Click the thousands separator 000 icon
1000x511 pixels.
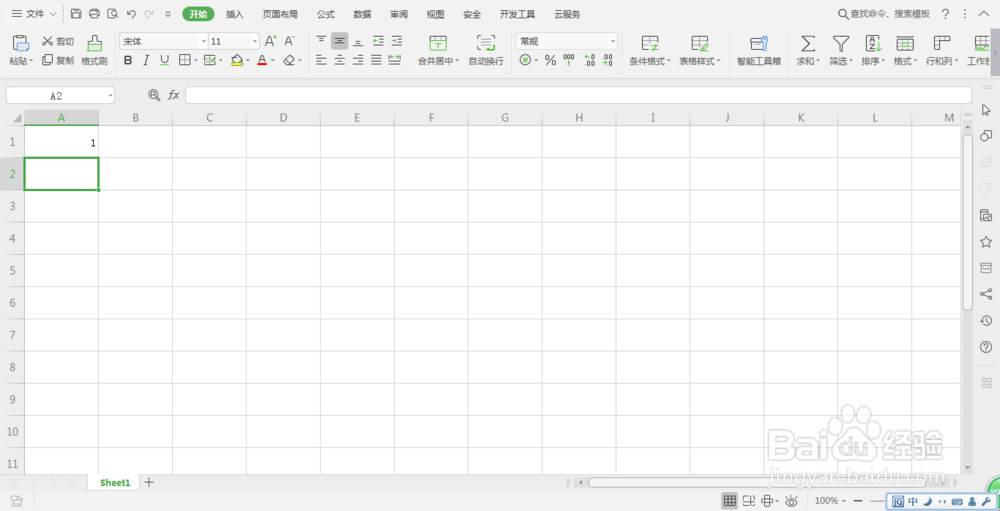569,61
